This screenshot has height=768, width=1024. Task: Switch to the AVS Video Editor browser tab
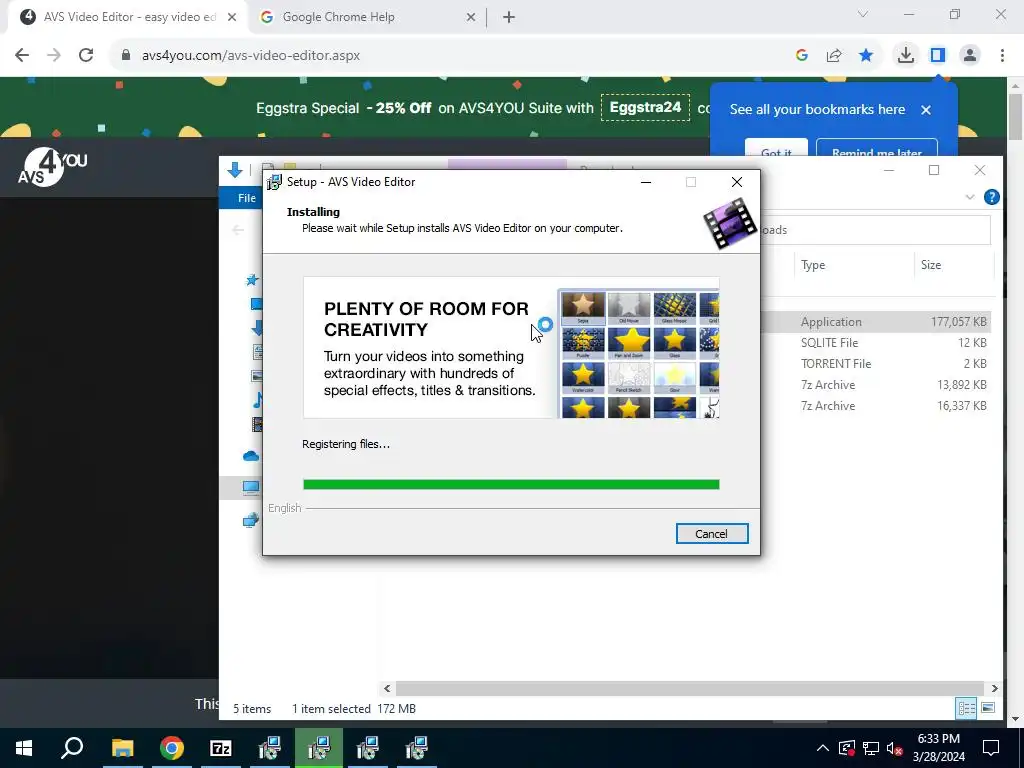tap(128, 17)
